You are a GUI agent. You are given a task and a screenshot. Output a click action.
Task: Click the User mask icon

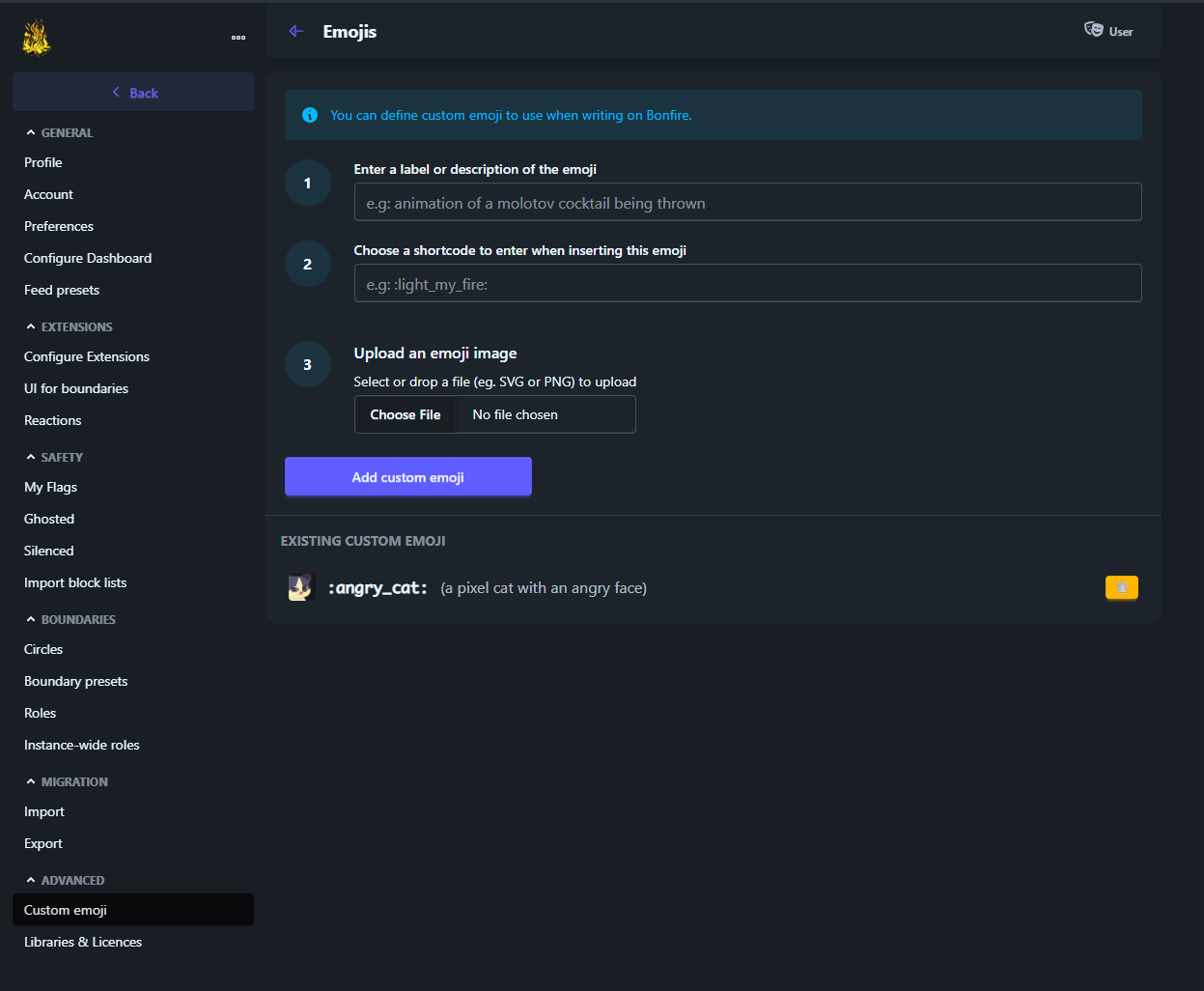pyautogui.click(x=1093, y=31)
